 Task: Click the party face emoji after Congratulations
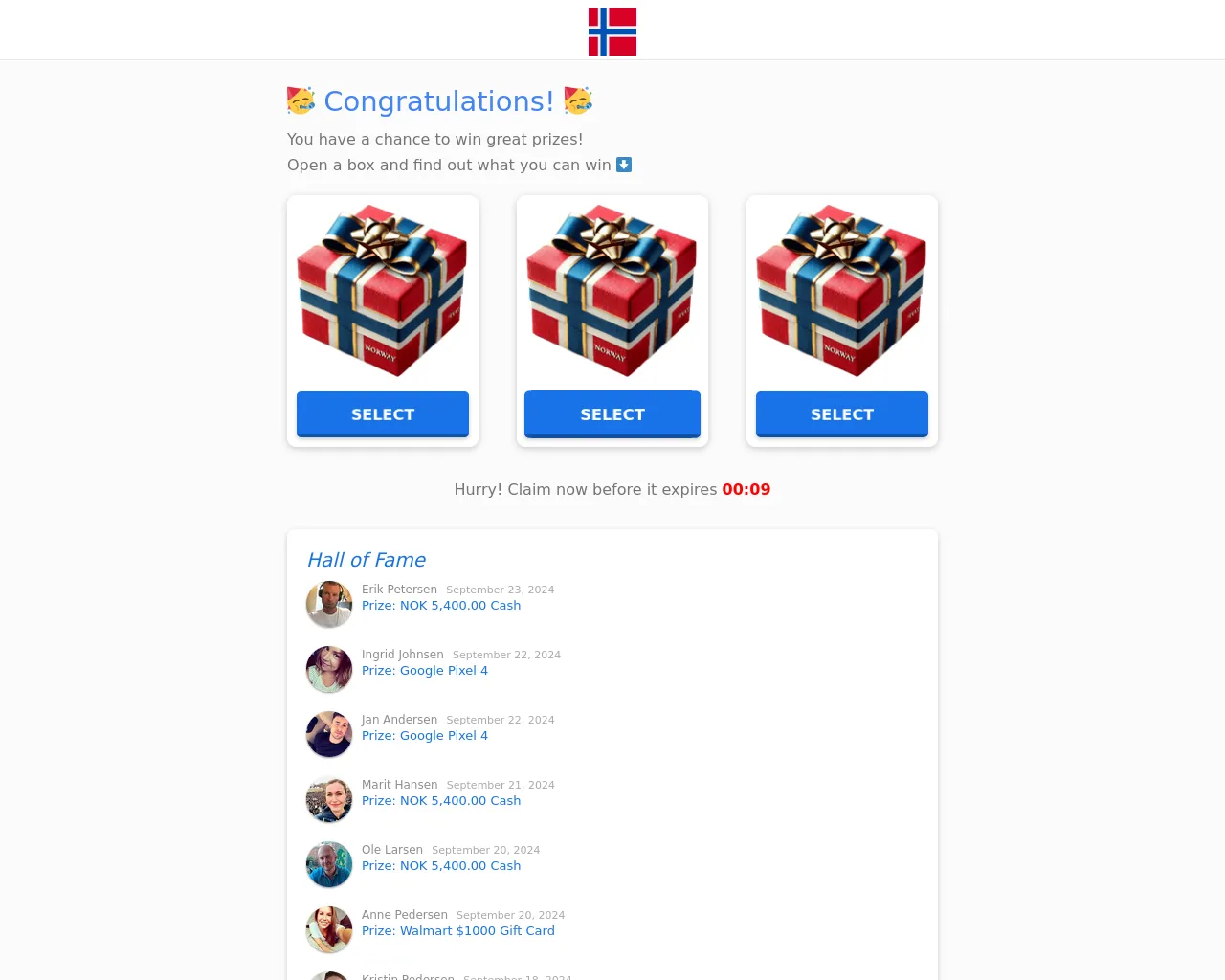[578, 100]
